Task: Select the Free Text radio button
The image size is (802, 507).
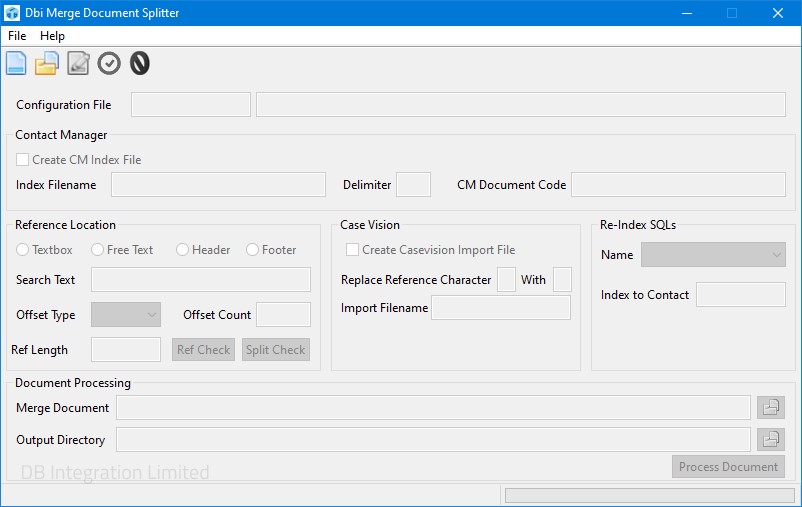Action: pos(98,250)
